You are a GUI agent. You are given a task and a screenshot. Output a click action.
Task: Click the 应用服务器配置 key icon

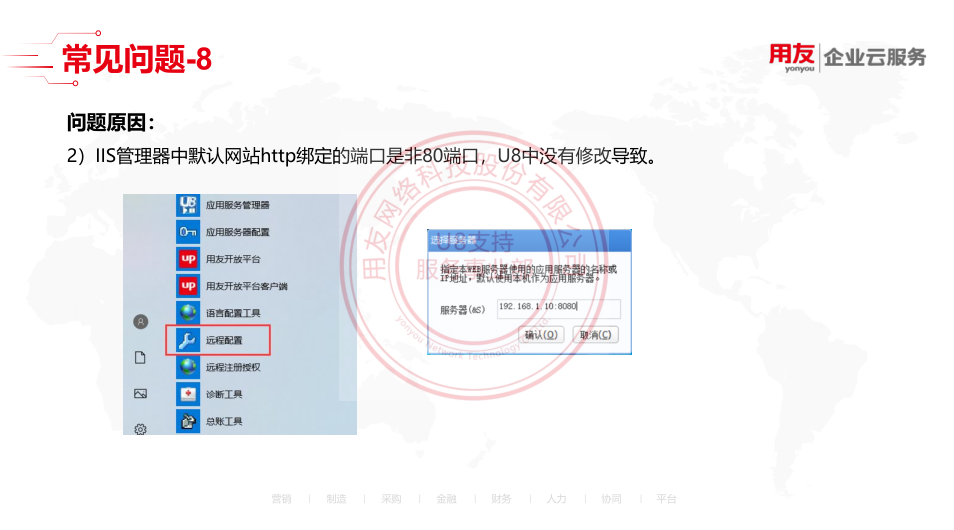pos(188,232)
